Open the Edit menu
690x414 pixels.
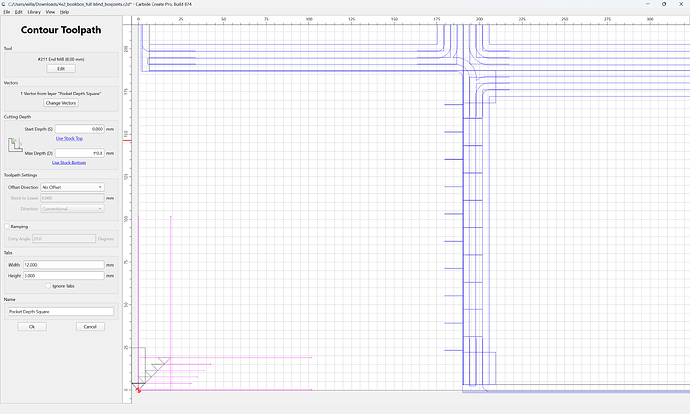tap(18, 12)
